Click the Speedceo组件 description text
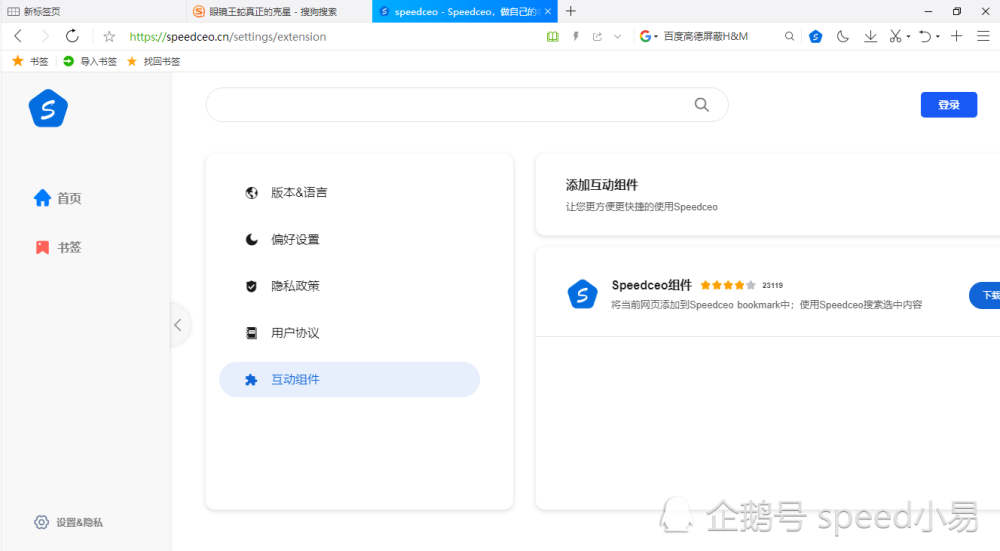The image size is (1000, 551). coord(767,305)
